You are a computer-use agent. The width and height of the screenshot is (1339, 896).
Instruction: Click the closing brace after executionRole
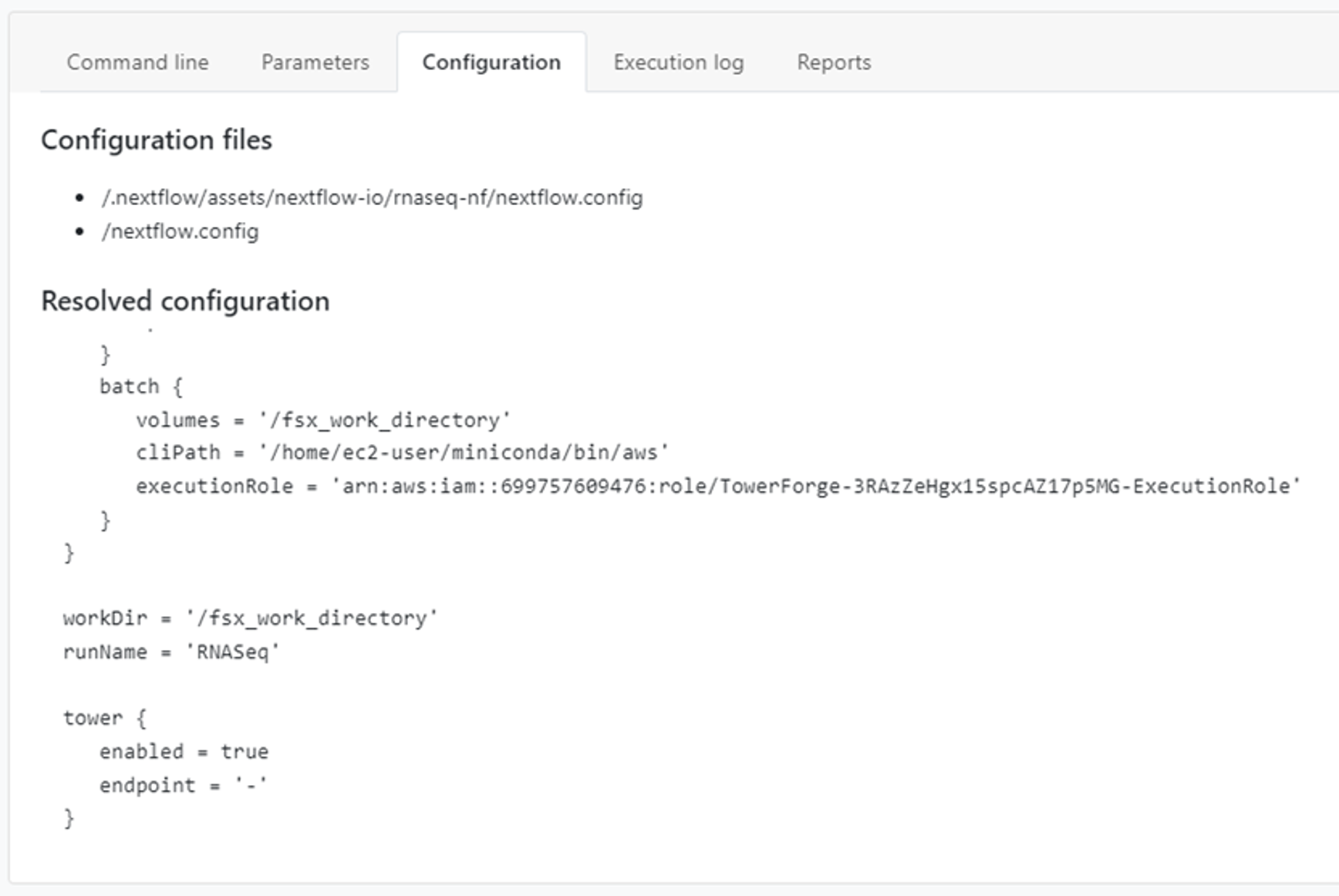click(x=106, y=520)
